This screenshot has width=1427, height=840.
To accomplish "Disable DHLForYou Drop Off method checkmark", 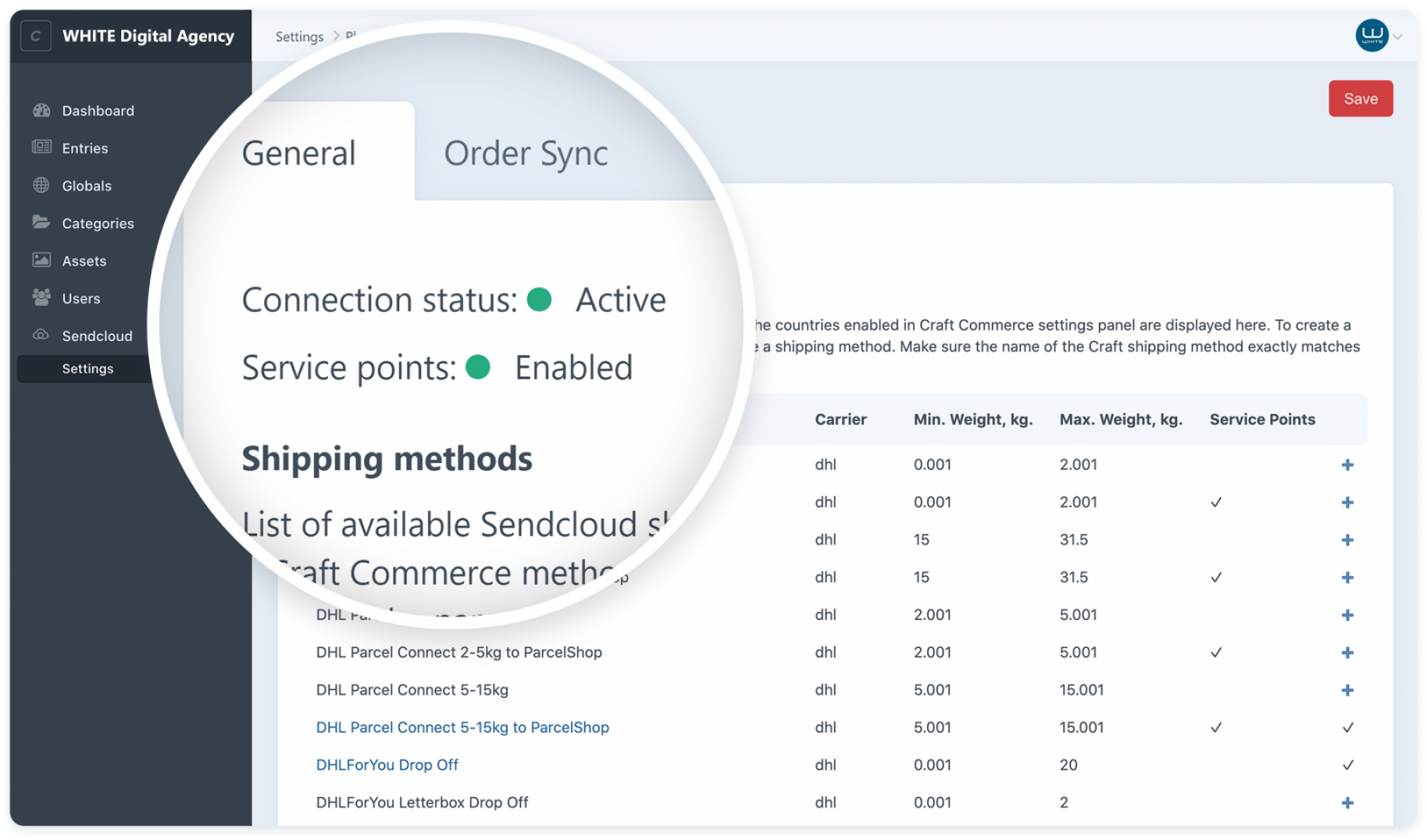I will point(1347,765).
